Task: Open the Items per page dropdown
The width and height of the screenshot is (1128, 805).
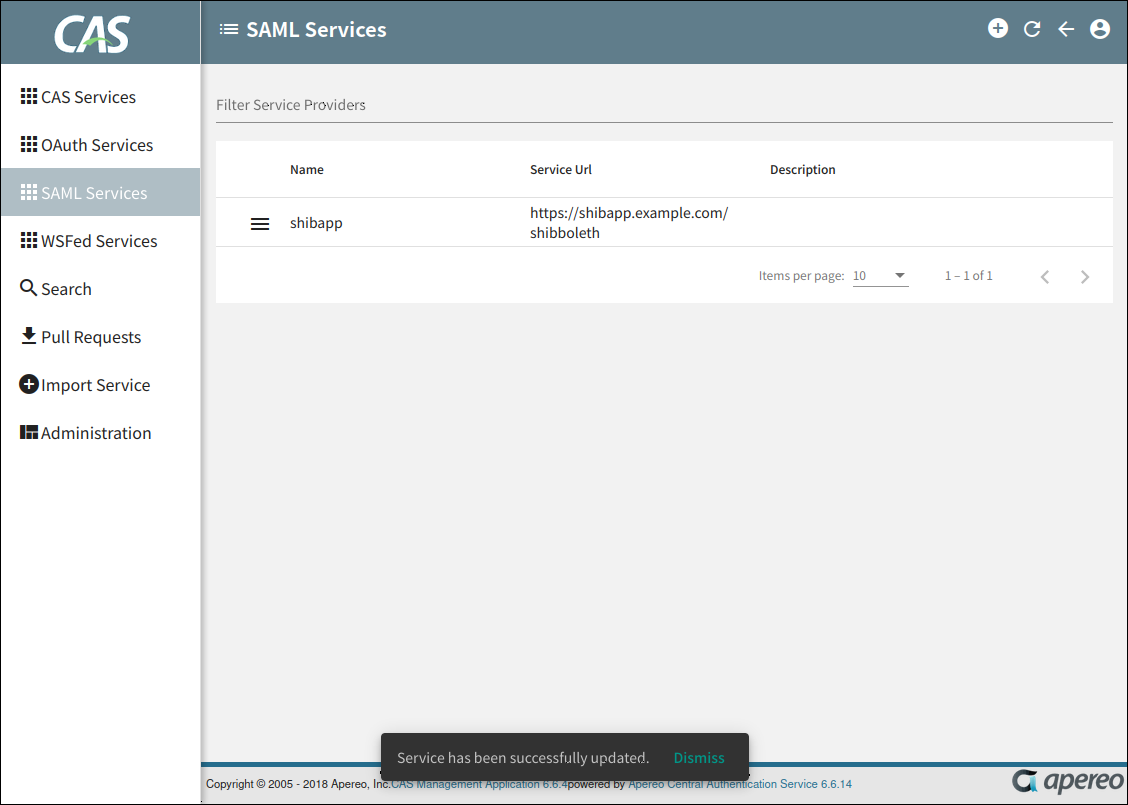Action: click(x=880, y=276)
